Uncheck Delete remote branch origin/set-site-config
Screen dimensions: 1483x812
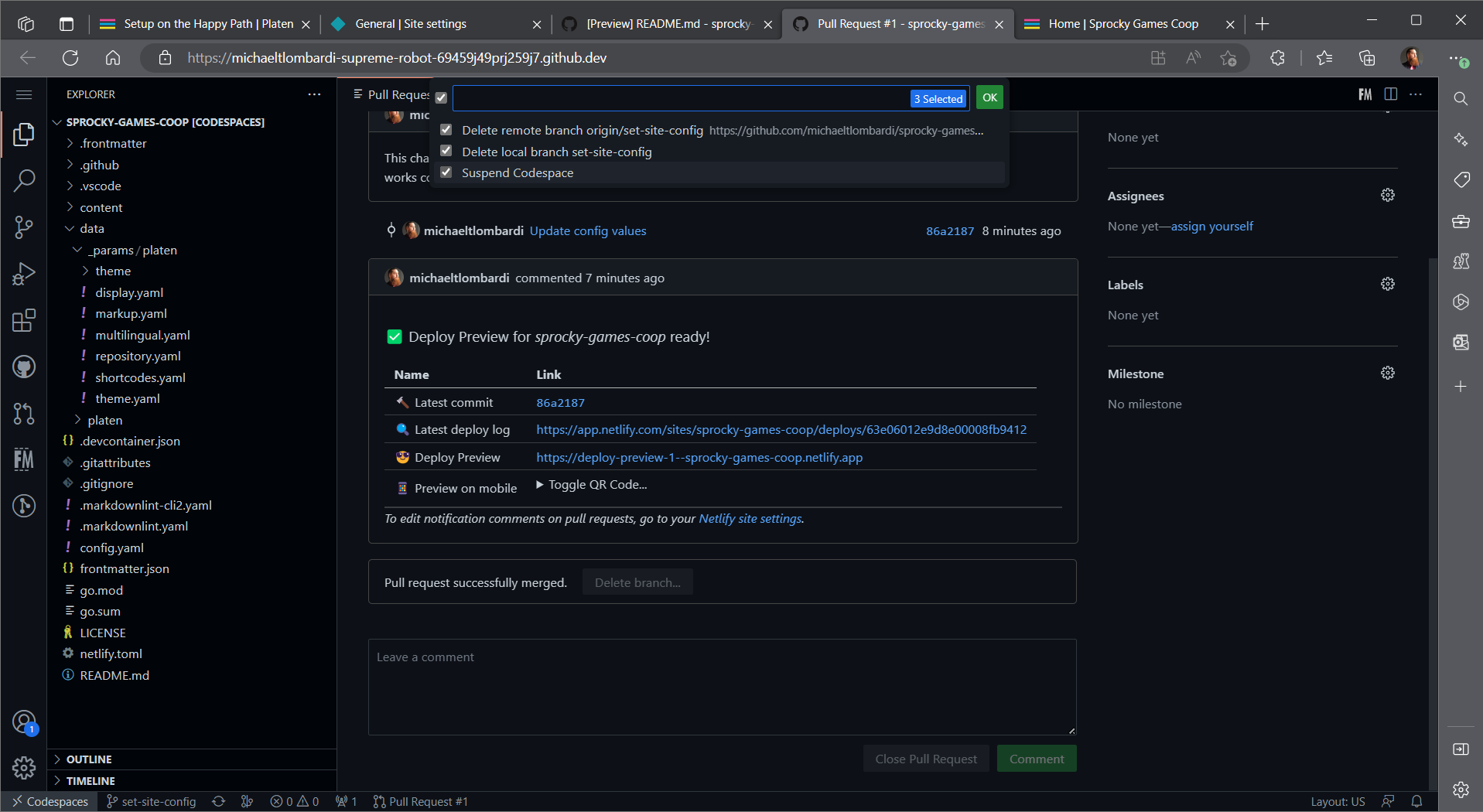point(446,130)
